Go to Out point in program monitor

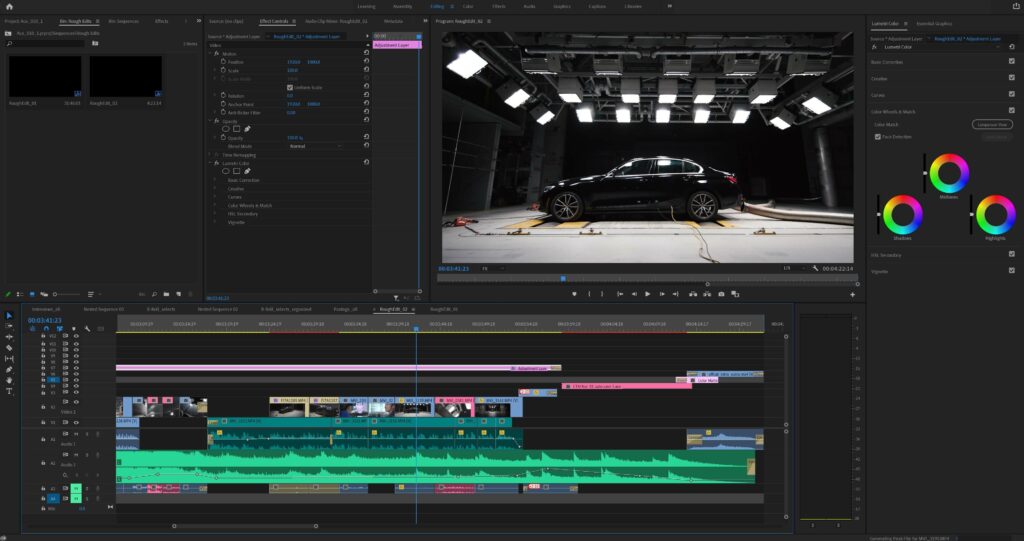point(675,294)
